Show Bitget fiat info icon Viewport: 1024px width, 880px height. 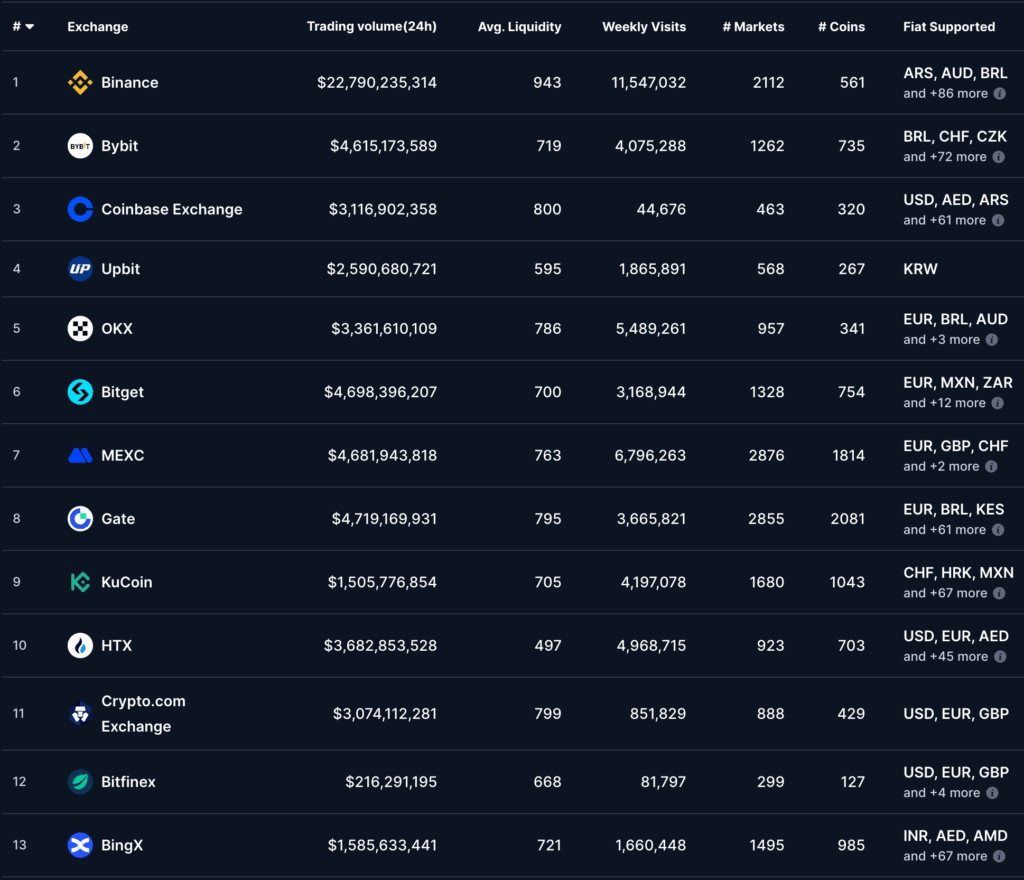click(997, 403)
